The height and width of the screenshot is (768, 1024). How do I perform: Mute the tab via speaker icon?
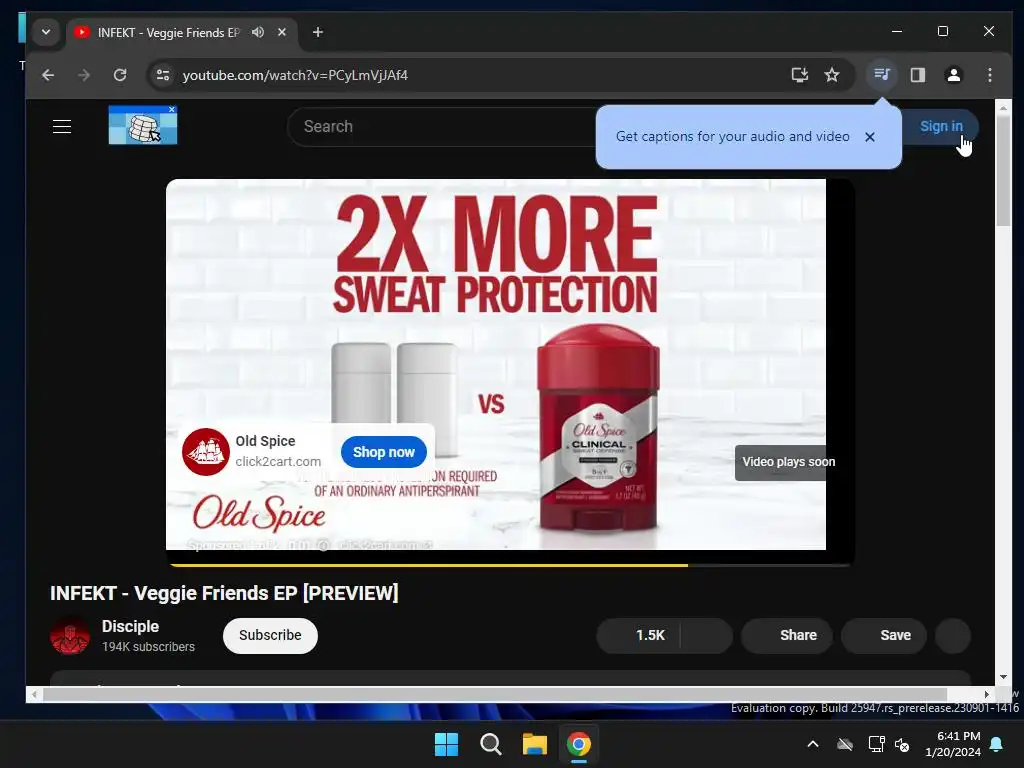pos(258,32)
